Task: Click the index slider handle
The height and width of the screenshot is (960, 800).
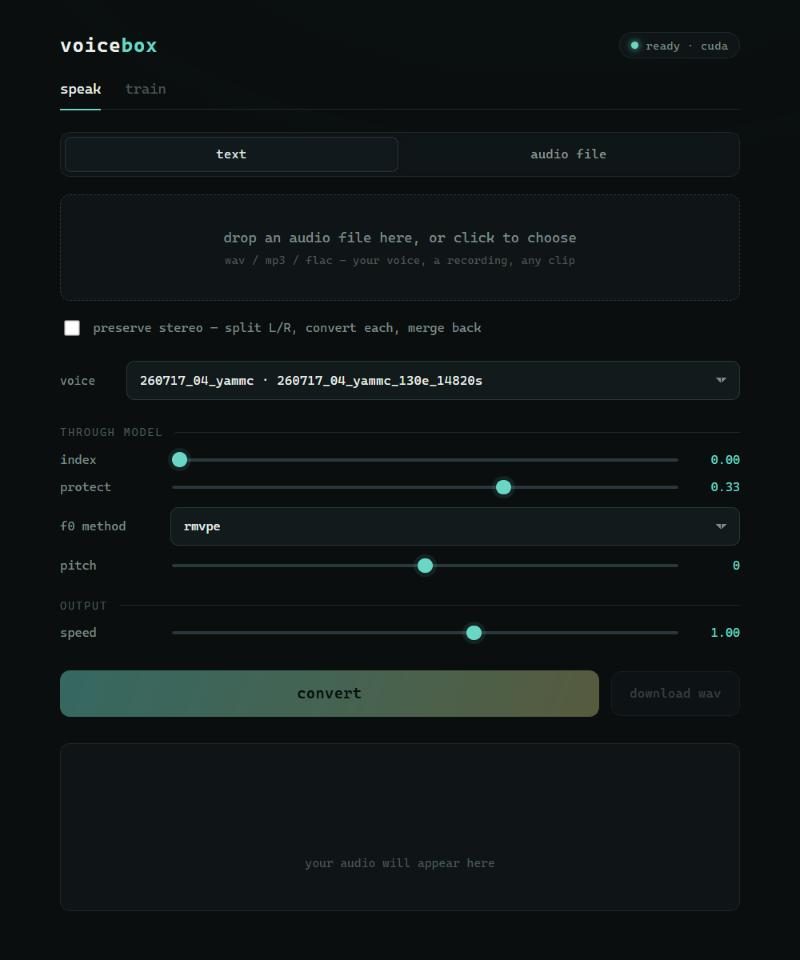Action: click(x=179, y=460)
